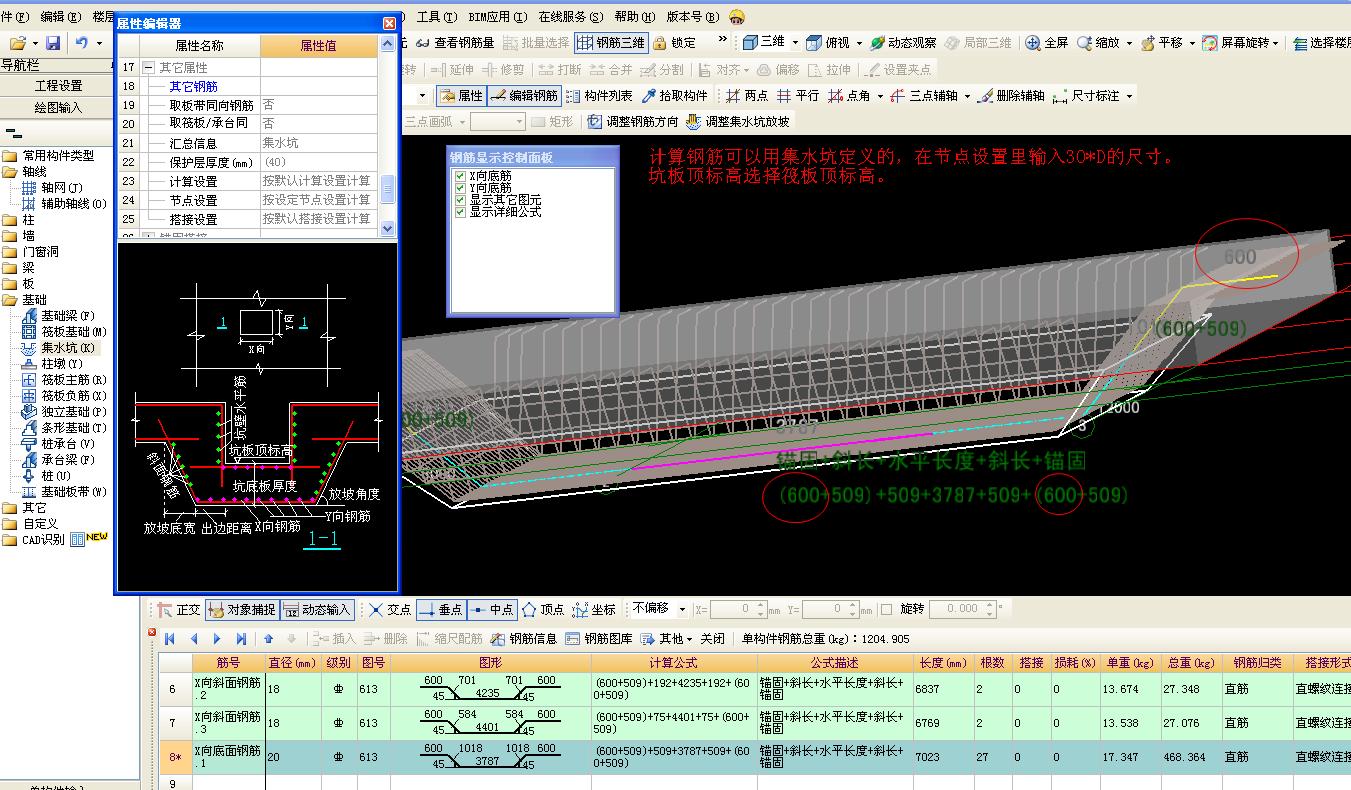Image resolution: width=1351 pixels, height=790 pixels.
Task: Toggle the 钢筋三维 rebar 3D view
Action: [x=611, y=43]
